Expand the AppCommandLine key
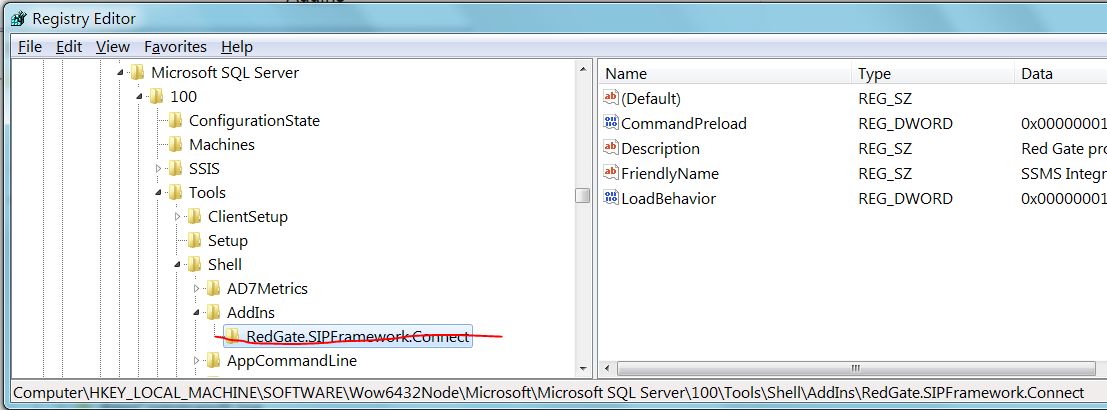Image resolution: width=1107 pixels, height=410 pixels. tap(196, 361)
